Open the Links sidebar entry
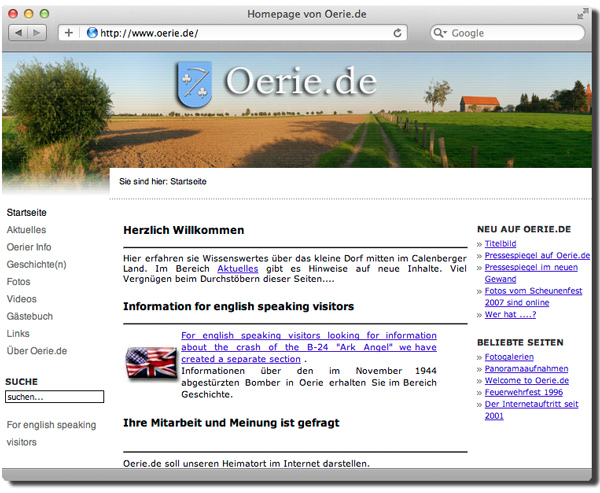Viewport: 600px width, 493px height. 18,333
